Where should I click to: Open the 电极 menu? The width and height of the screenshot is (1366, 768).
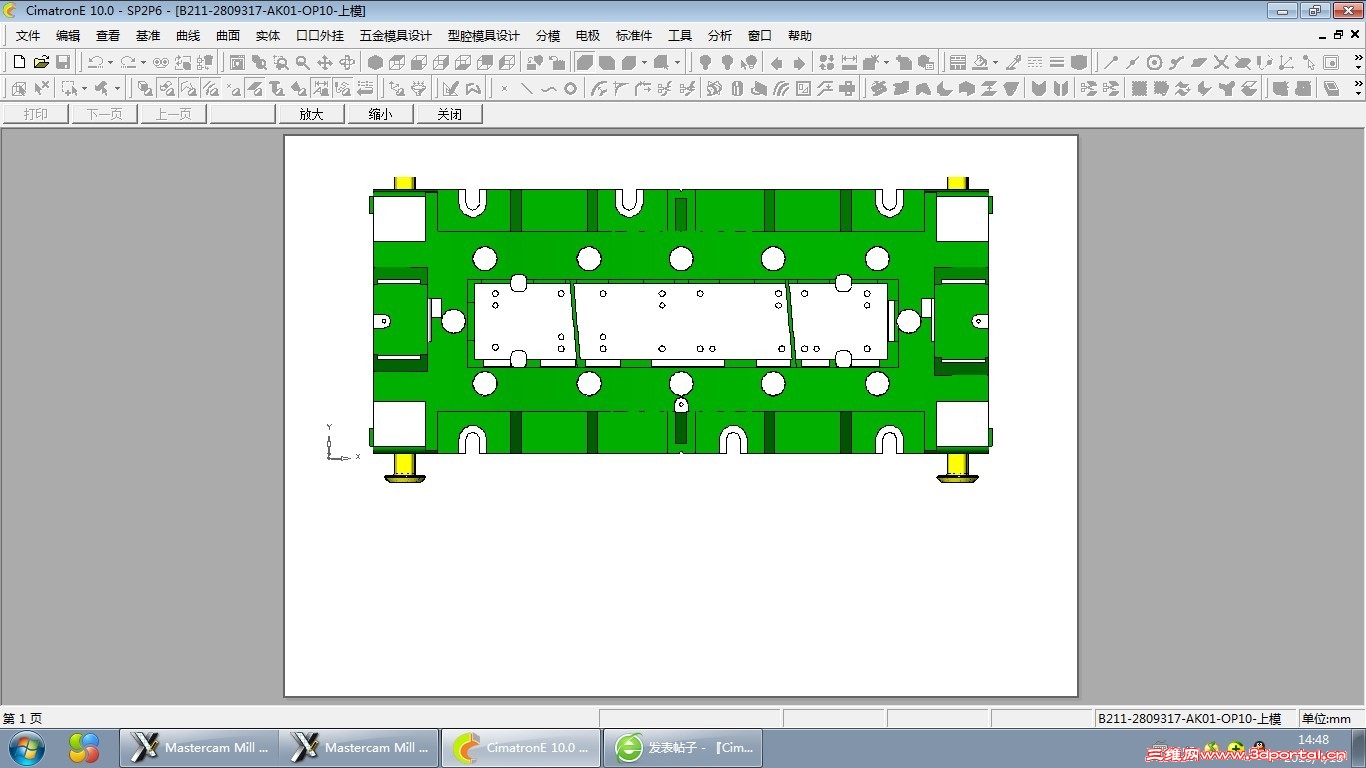pos(588,36)
